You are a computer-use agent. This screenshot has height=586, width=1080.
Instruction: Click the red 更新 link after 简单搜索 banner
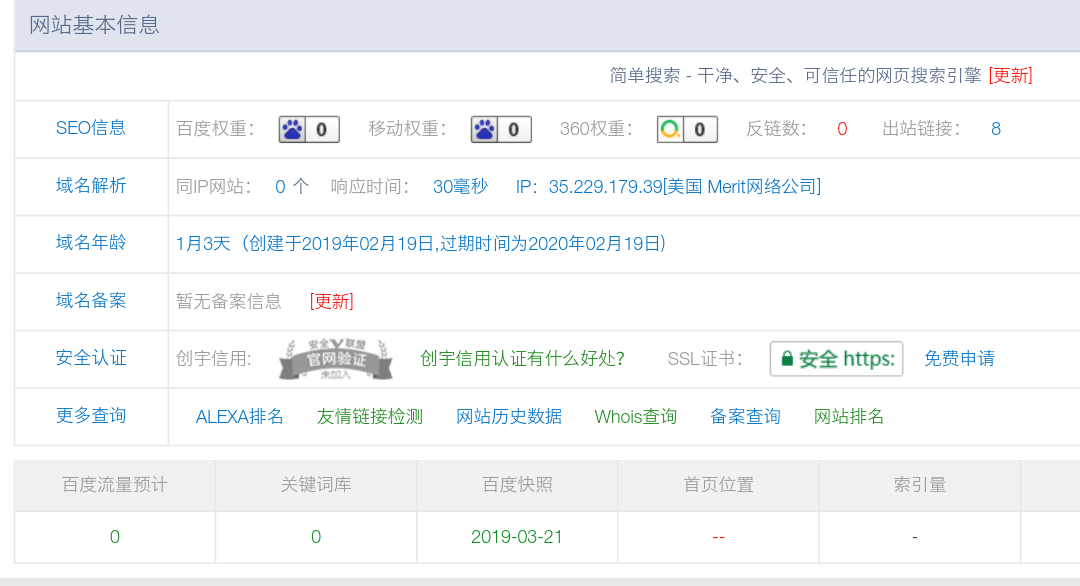[1010, 76]
